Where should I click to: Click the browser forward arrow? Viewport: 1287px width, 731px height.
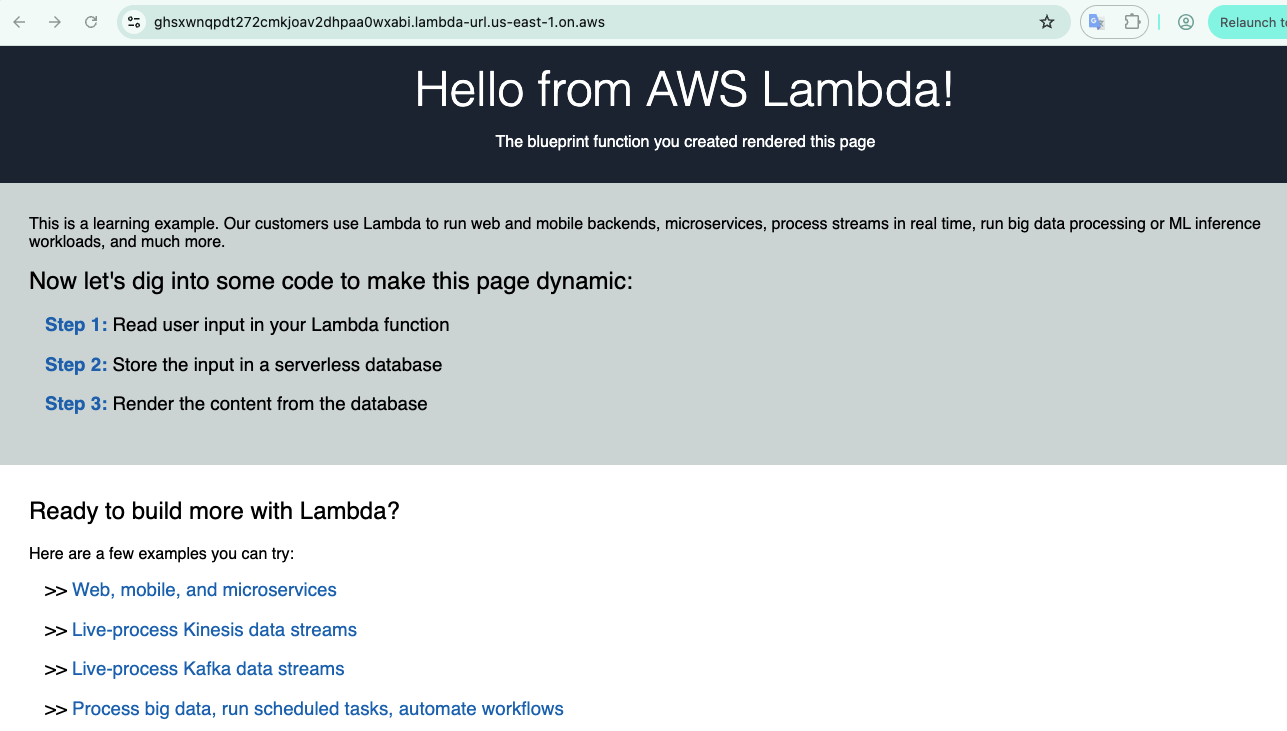[x=55, y=22]
